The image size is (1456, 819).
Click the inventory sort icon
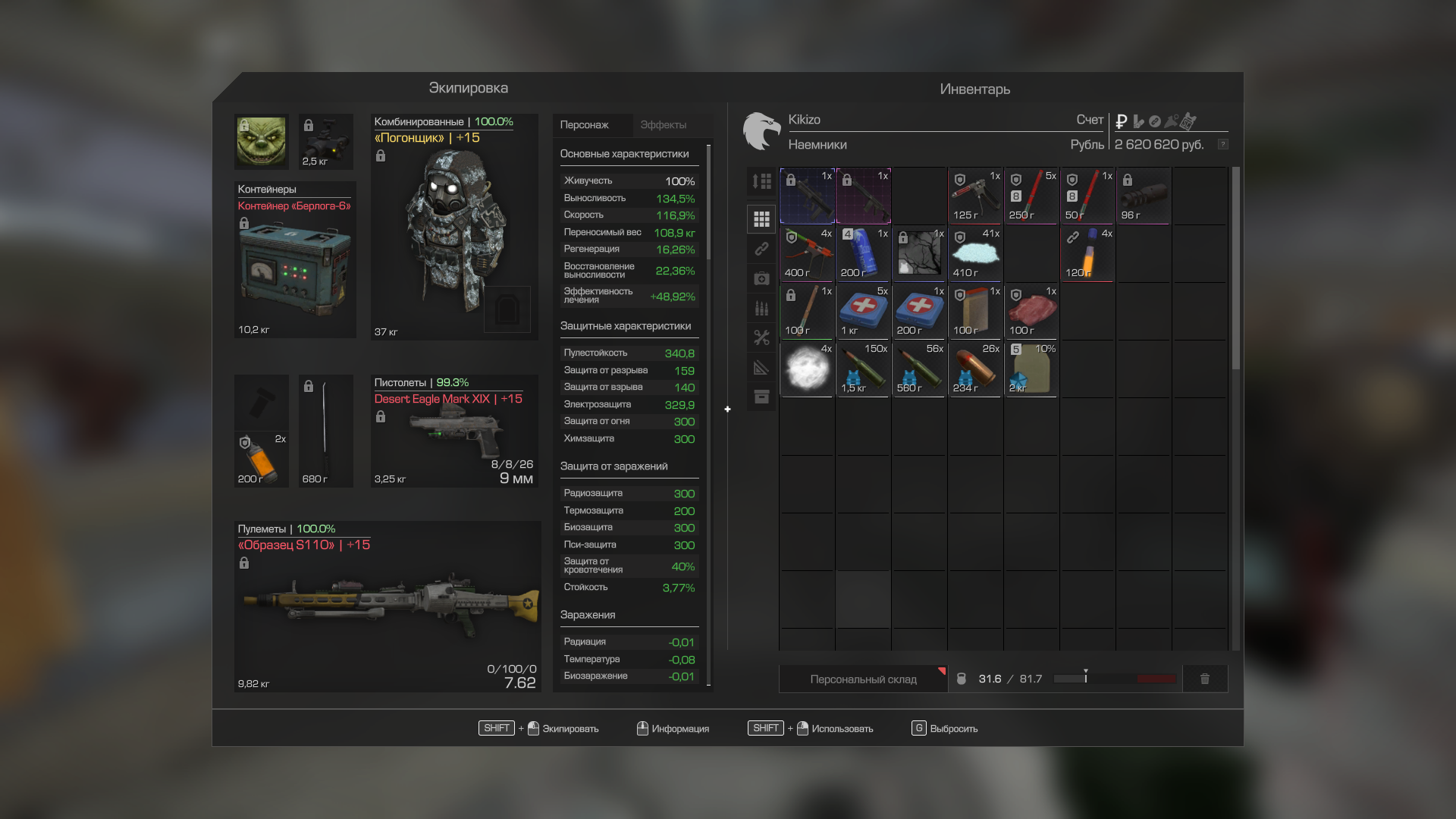761,181
